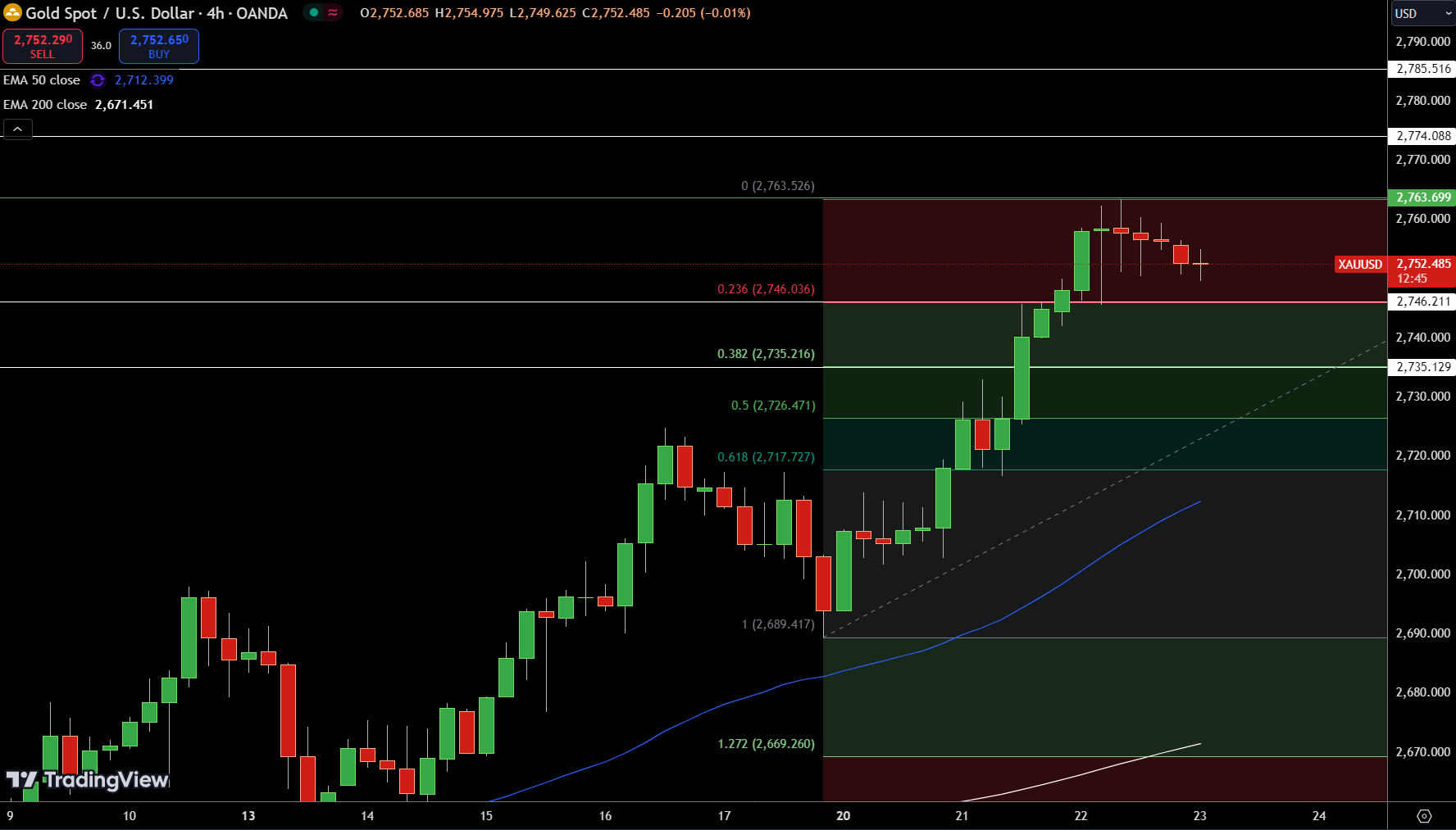The image size is (1456, 830).
Task: Click the 2,735.129 price axis label
Action: click(1422, 367)
